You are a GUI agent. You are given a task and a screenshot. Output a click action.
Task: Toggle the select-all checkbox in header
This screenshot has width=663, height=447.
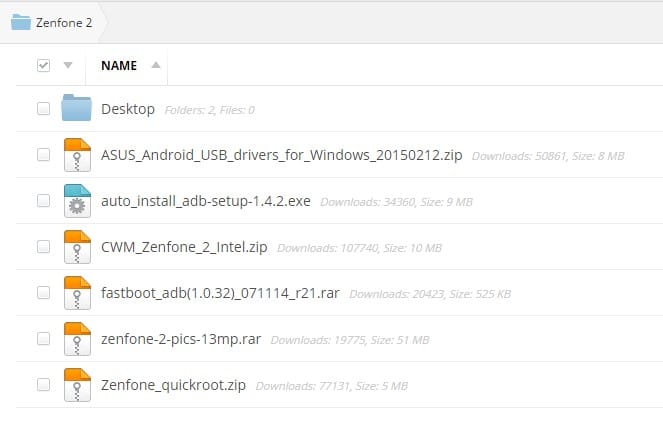point(43,66)
